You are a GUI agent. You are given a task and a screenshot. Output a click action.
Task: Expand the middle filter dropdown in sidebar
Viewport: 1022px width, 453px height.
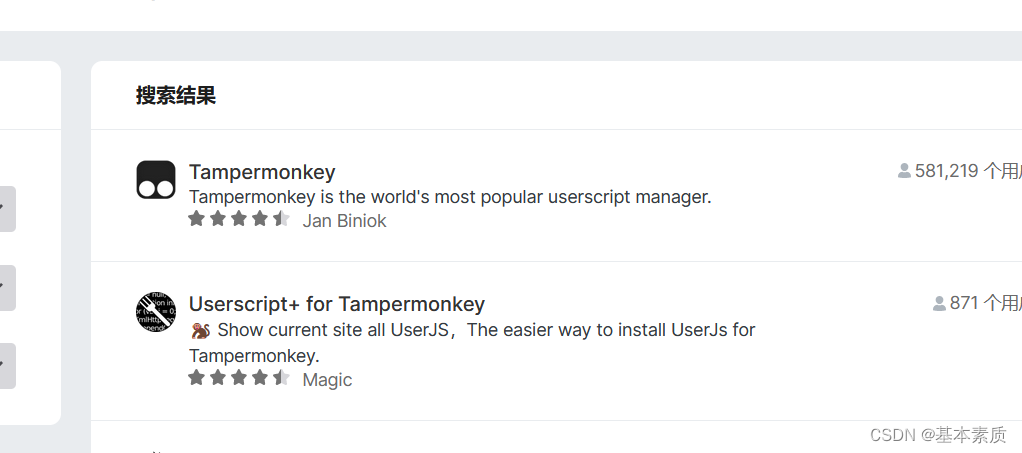[x=5, y=287]
